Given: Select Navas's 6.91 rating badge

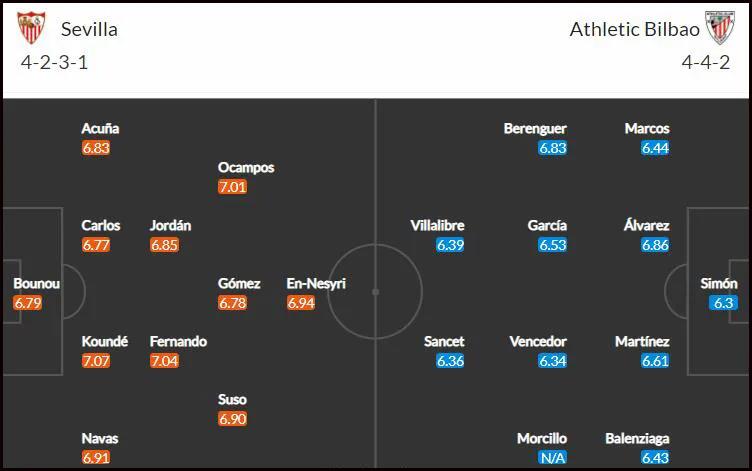Looking at the screenshot, I should [96, 458].
